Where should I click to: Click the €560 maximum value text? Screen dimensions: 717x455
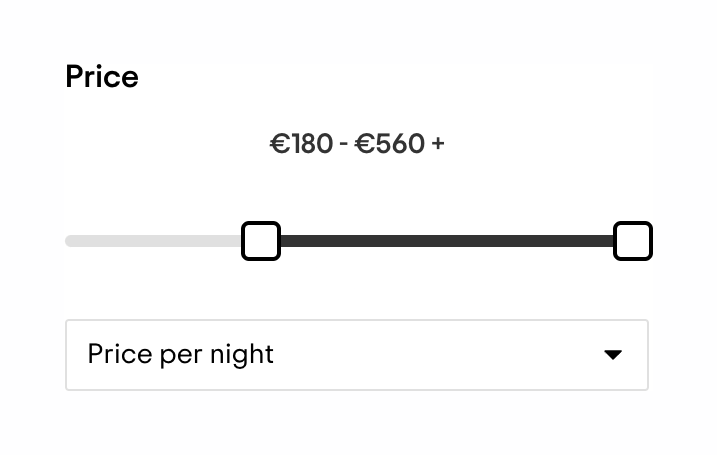[x=390, y=144]
